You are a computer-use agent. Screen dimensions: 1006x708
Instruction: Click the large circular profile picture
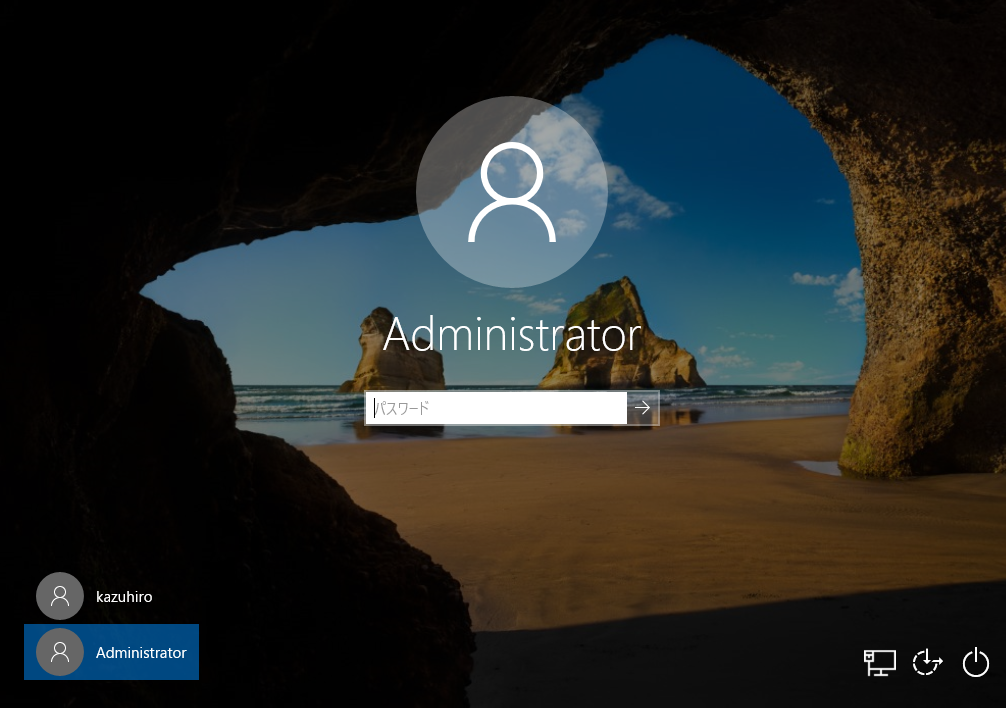click(x=512, y=192)
